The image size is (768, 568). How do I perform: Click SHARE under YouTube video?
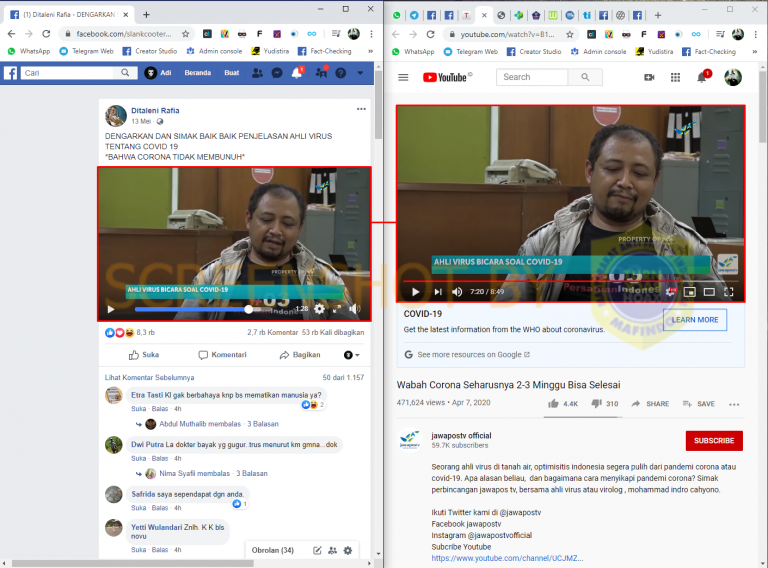pos(650,403)
